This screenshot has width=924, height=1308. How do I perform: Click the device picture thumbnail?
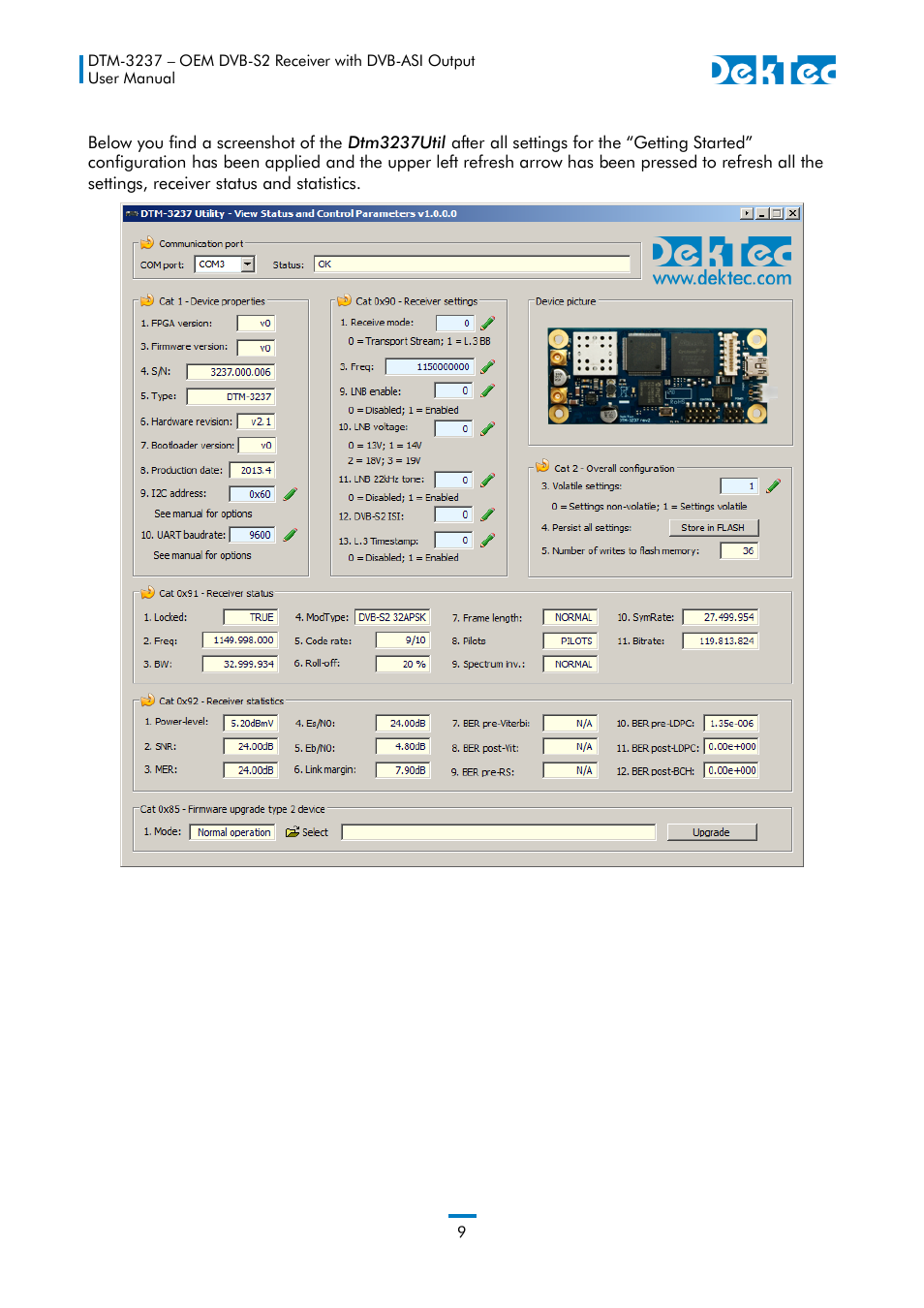[x=658, y=376]
